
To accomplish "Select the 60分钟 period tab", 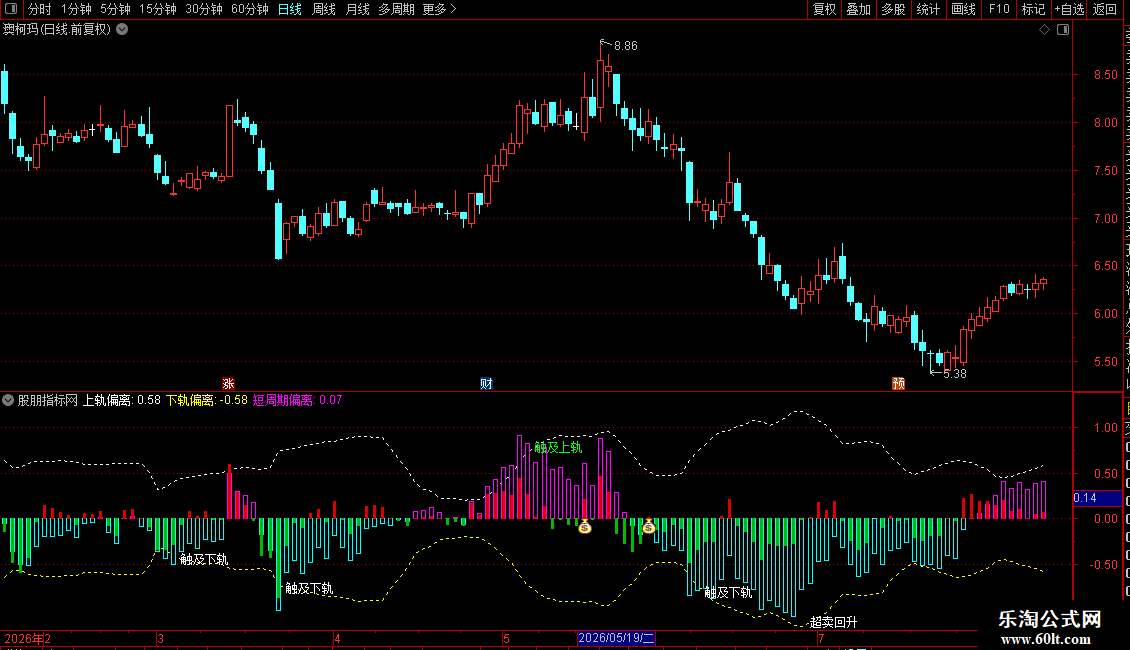I will pos(250,9).
